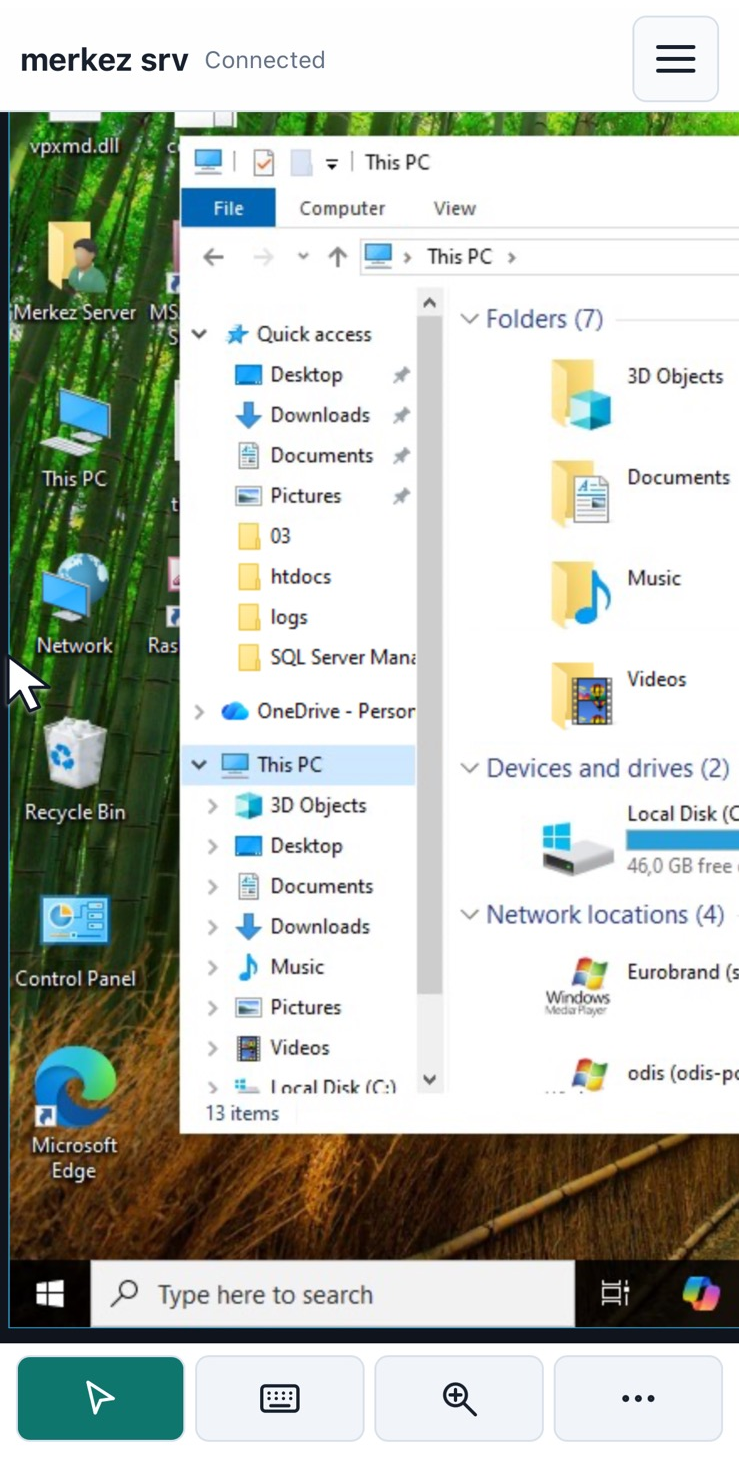
Task: Open Task View on the taskbar
Action: (615, 1294)
